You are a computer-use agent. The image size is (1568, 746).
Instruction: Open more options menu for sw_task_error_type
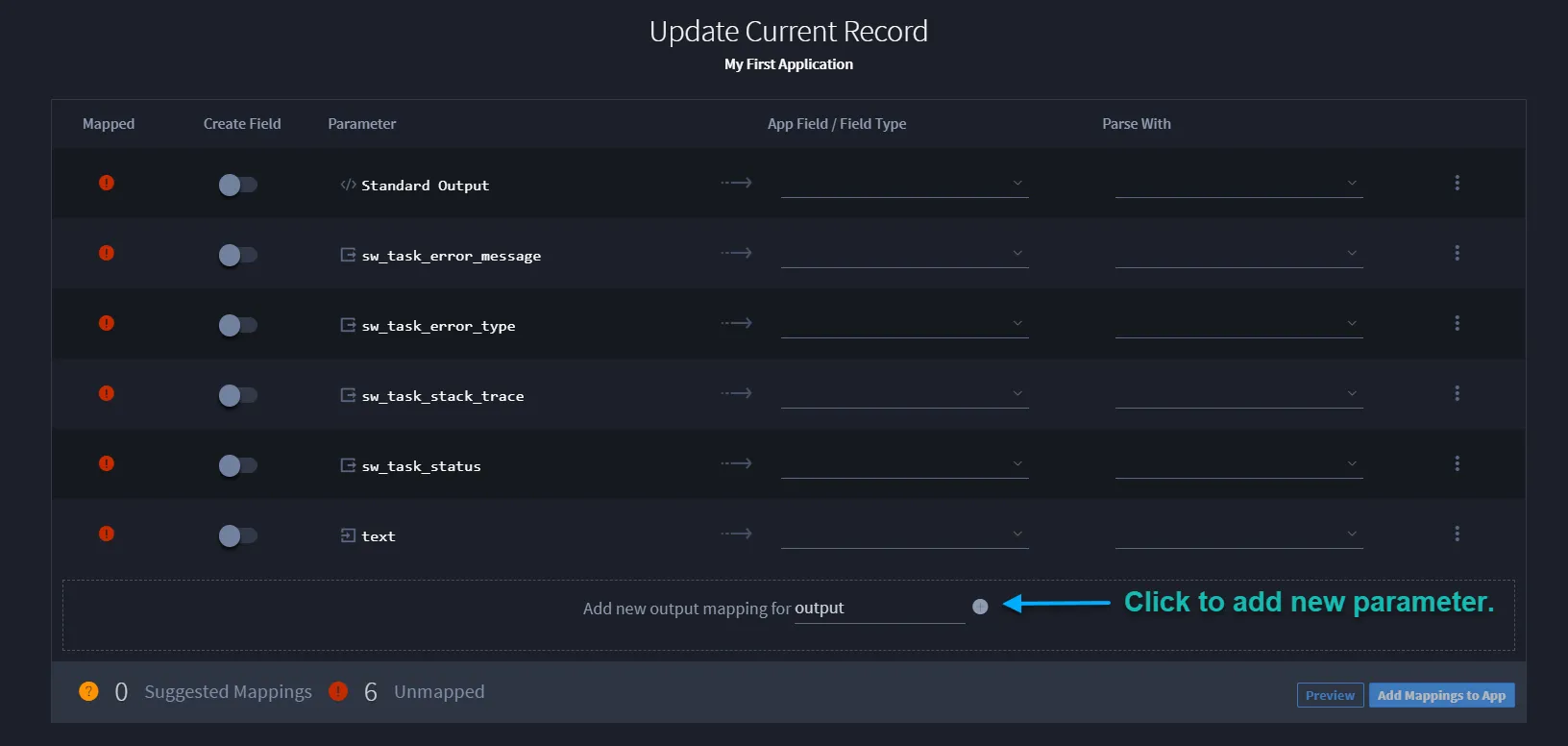tap(1457, 323)
